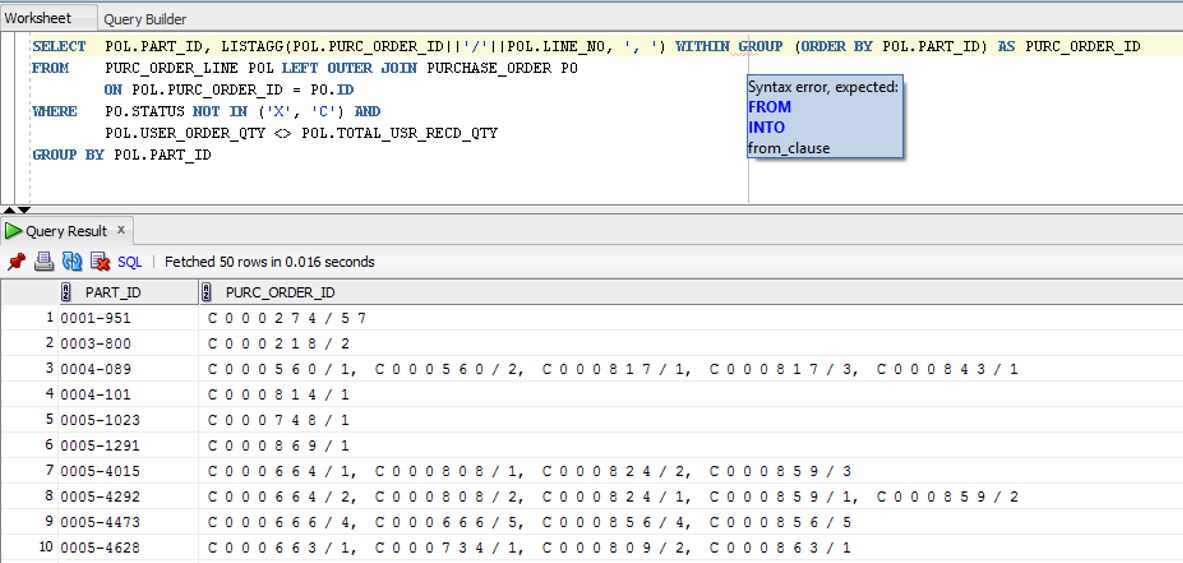
Task: Click the Fetched 50 rows status text
Action: pyautogui.click(x=269, y=262)
